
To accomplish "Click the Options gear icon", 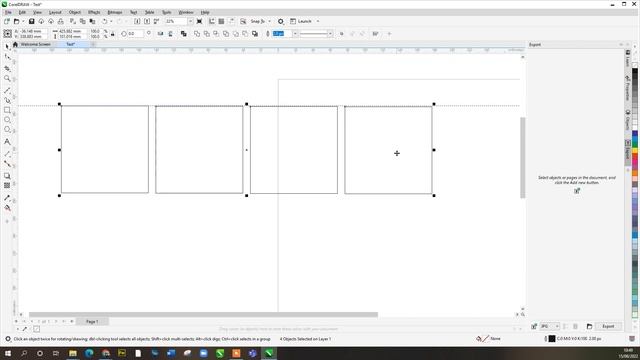I will [281, 21].
